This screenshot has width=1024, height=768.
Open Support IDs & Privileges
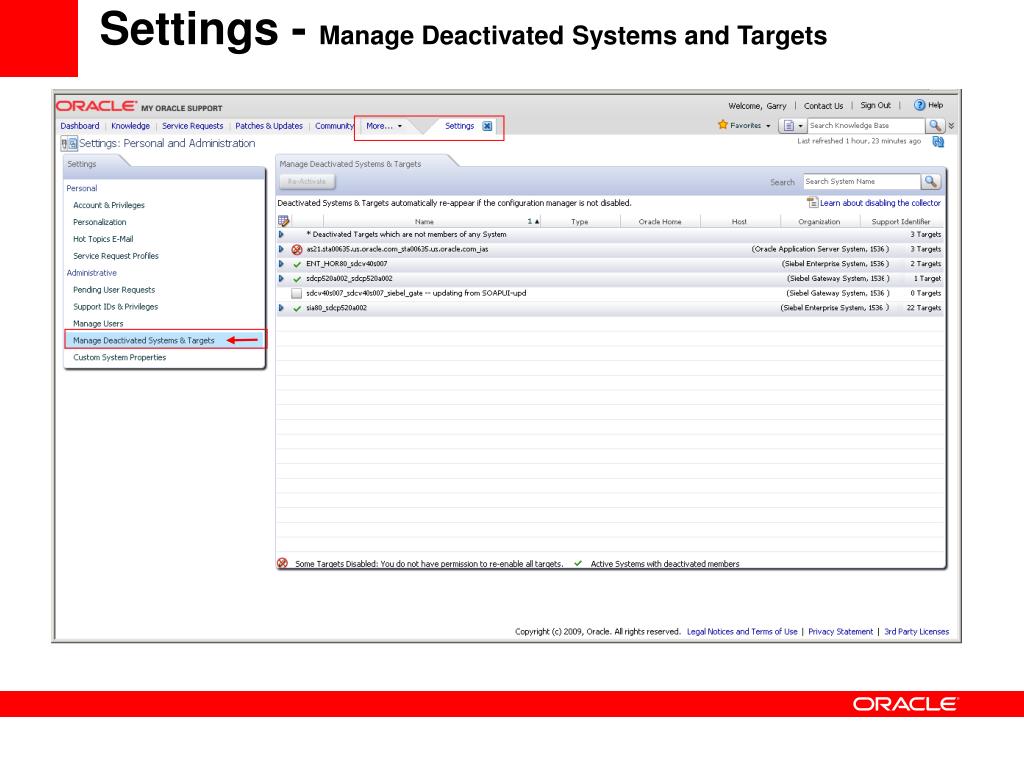115,307
